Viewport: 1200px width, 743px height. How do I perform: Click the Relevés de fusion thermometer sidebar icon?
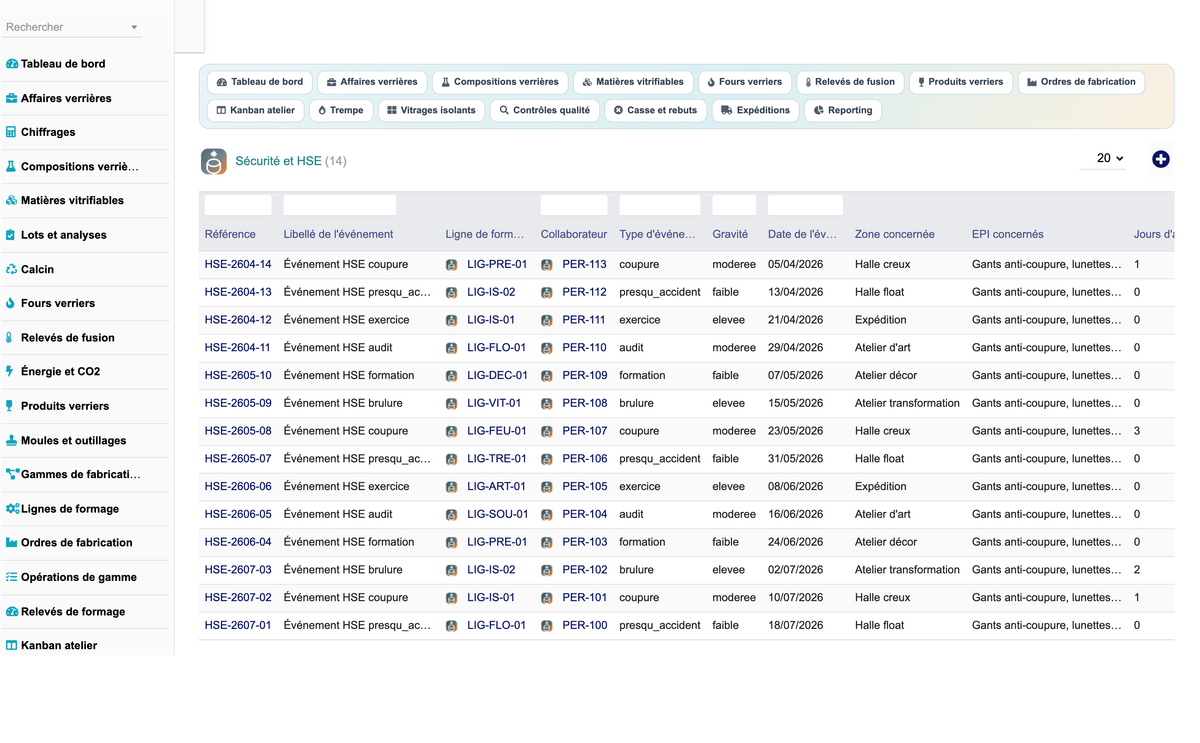tap(10, 338)
